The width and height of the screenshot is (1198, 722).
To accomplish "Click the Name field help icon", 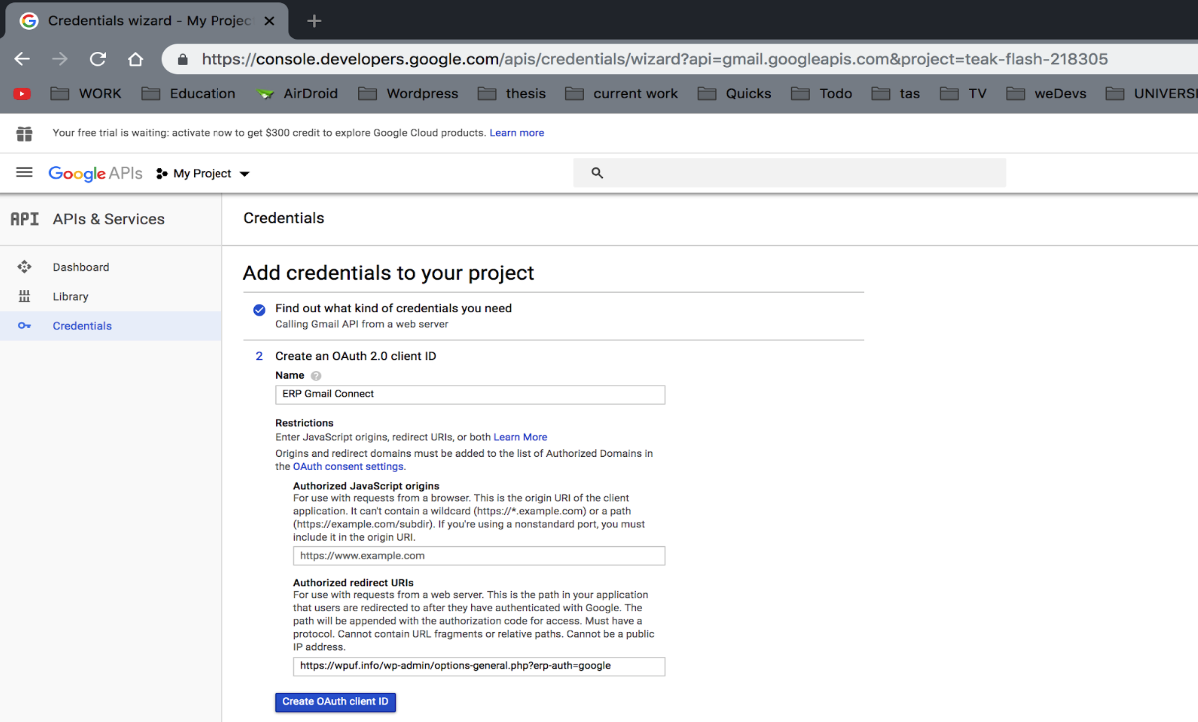I will [316, 376].
